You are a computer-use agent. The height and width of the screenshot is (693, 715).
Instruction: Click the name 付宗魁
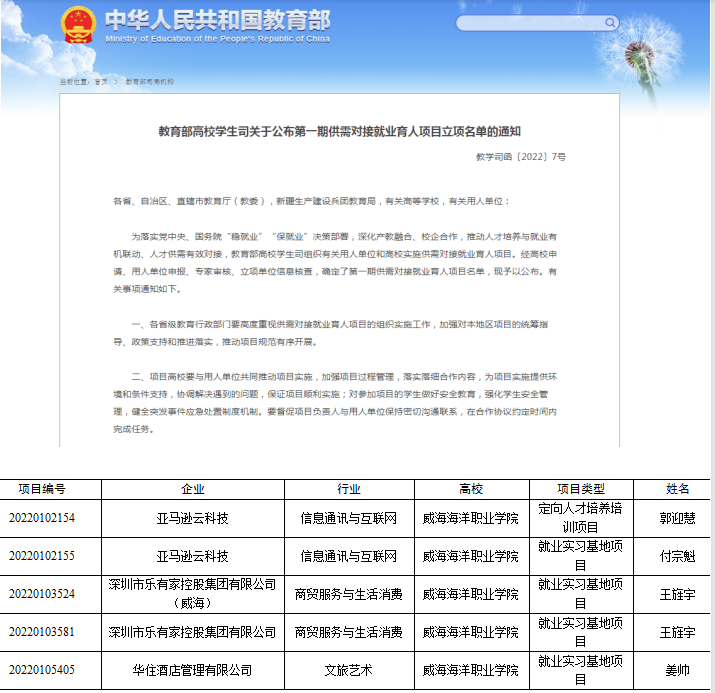[677, 556]
